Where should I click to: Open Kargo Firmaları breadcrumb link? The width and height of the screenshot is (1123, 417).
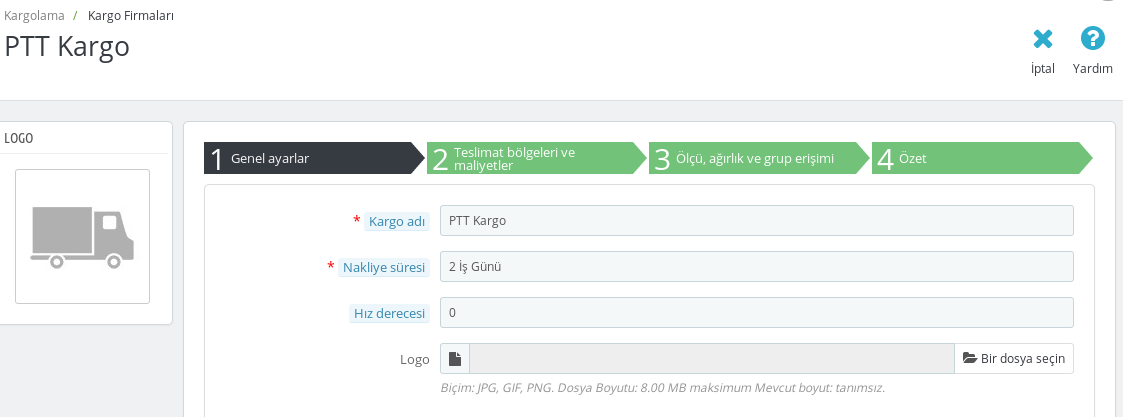click(x=131, y=16)
